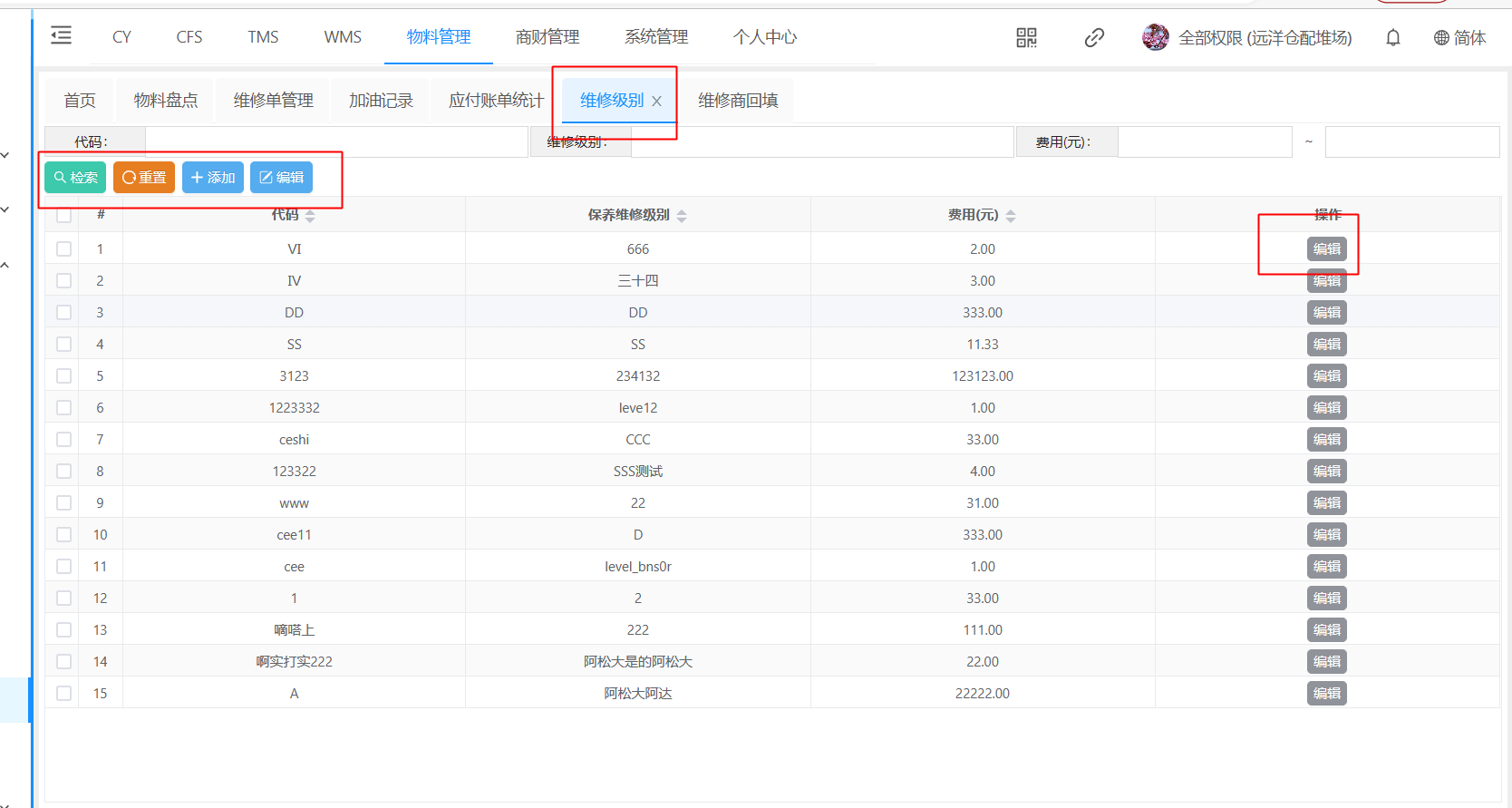
Task: Open the notifications bell
Action: 1393,37
